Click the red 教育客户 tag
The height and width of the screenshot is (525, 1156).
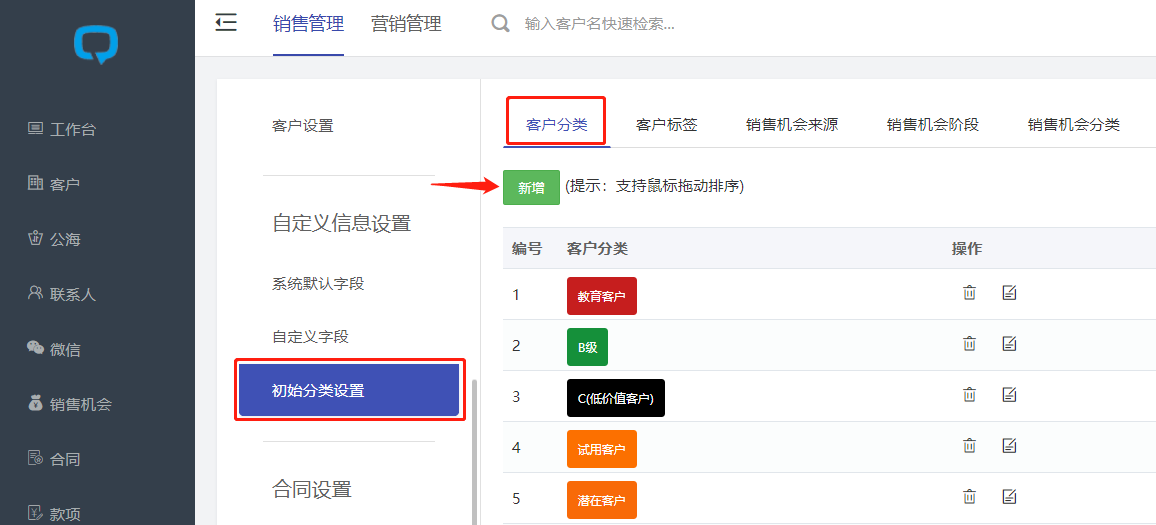click(602, 296)
